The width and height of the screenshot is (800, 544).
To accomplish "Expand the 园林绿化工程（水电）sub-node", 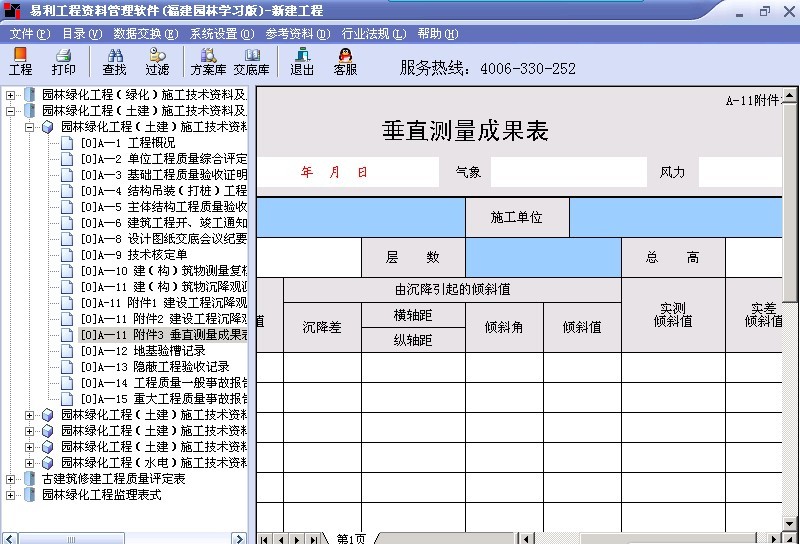I will [x=29, y=463].
